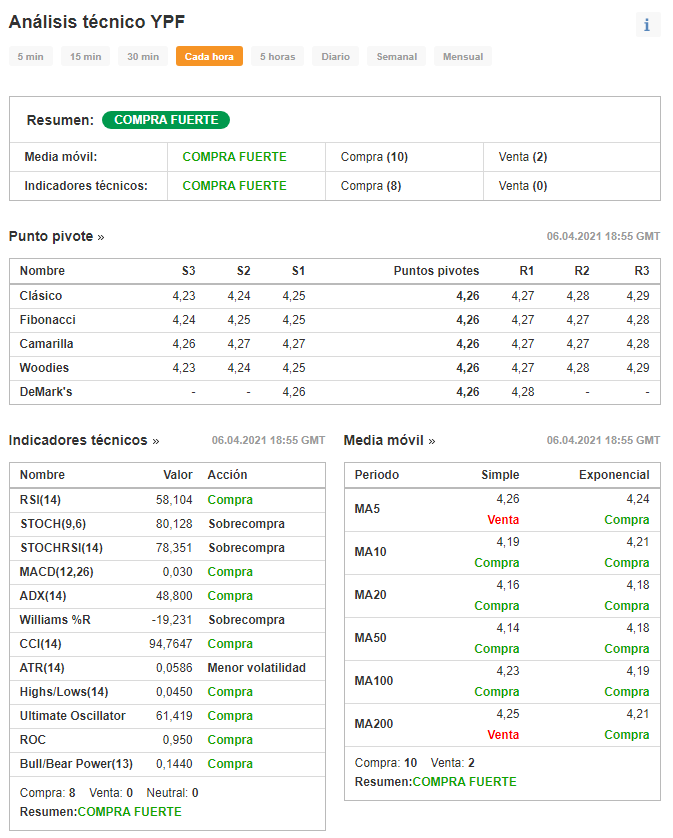673x838 pixels.
Task: Select the 5 min timeframe tab
Action: point(30,56)
